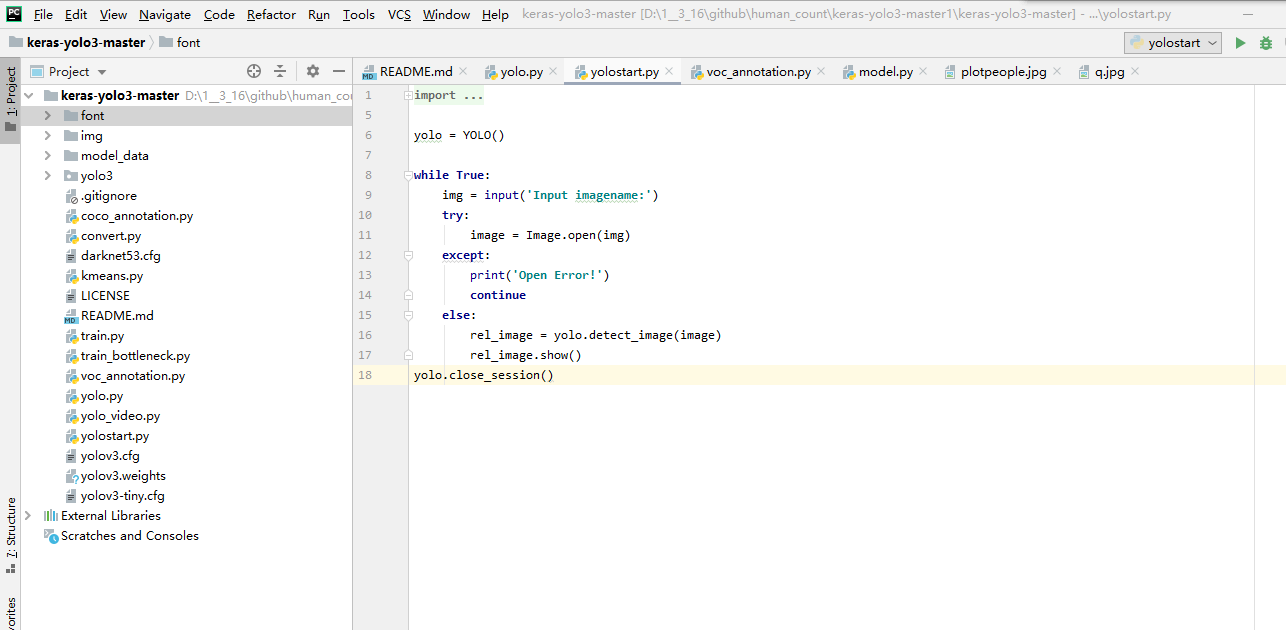This screenshot has height=630, width=1286.
Task: Fold the while True block
Action: point(407,175)
